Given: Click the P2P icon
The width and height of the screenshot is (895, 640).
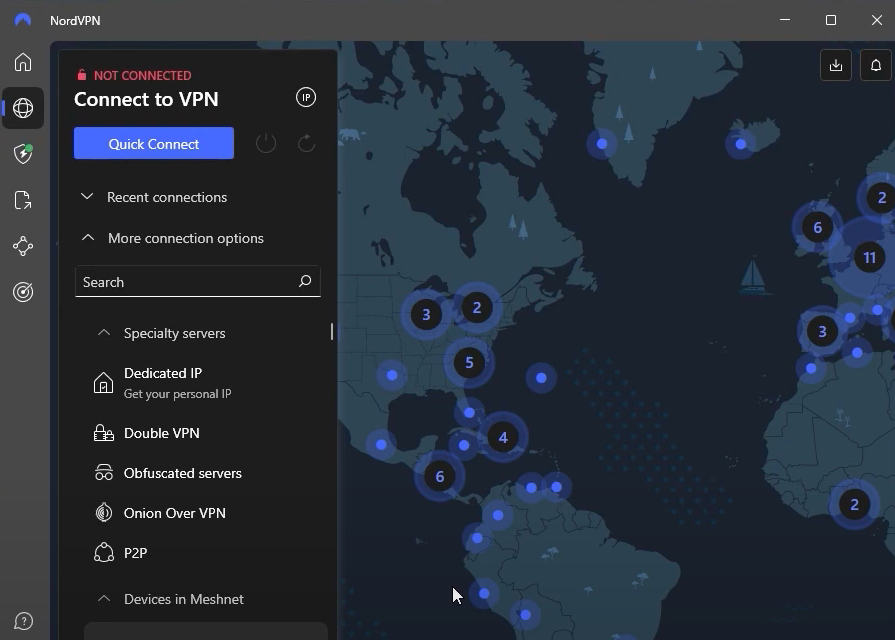Looking at the screenshot, I should pyautogui.click(x=103, y=553).
